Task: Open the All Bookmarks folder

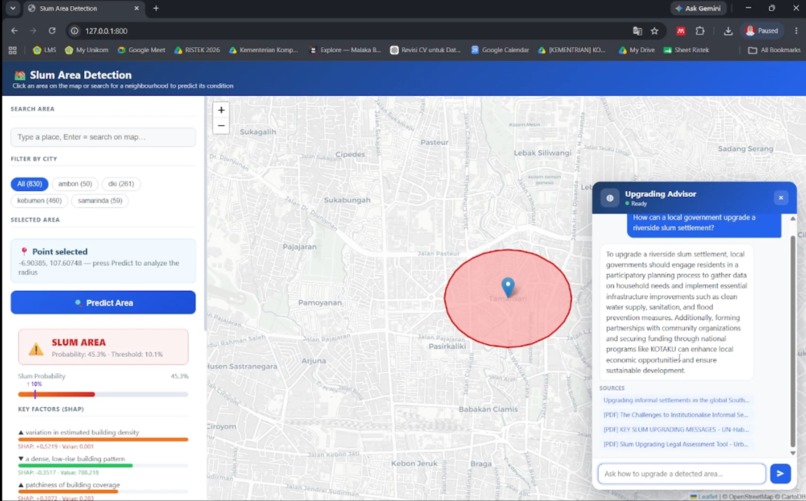Action: click(774, 50)
